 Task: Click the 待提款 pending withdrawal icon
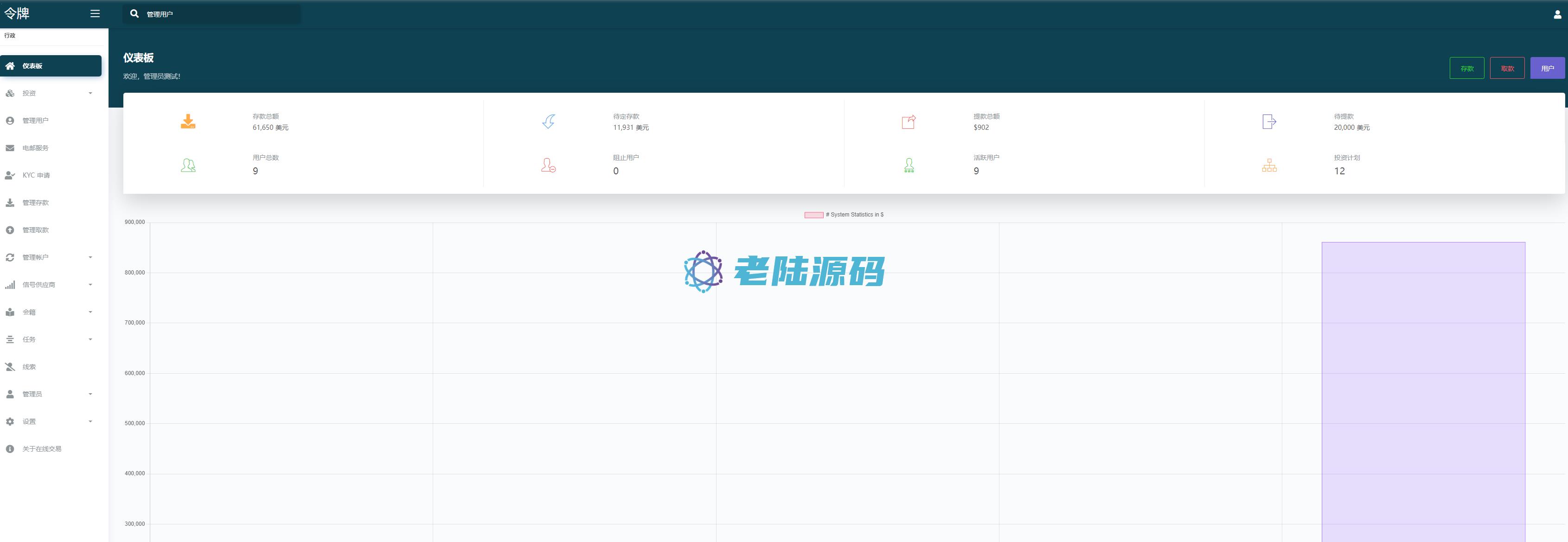tap(1268, 121)
